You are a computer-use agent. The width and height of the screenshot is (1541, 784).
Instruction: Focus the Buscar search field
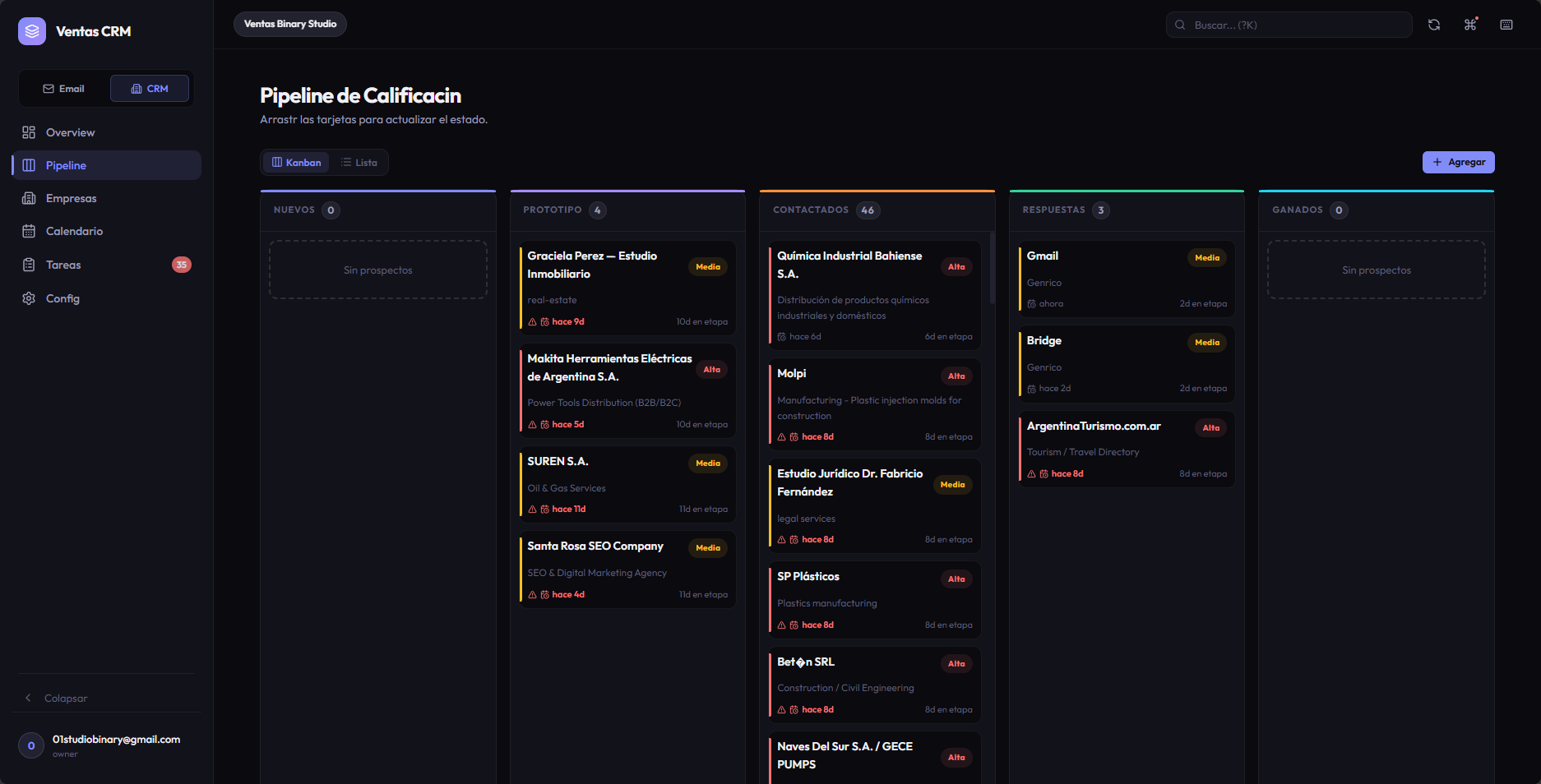coord(1289,25)
